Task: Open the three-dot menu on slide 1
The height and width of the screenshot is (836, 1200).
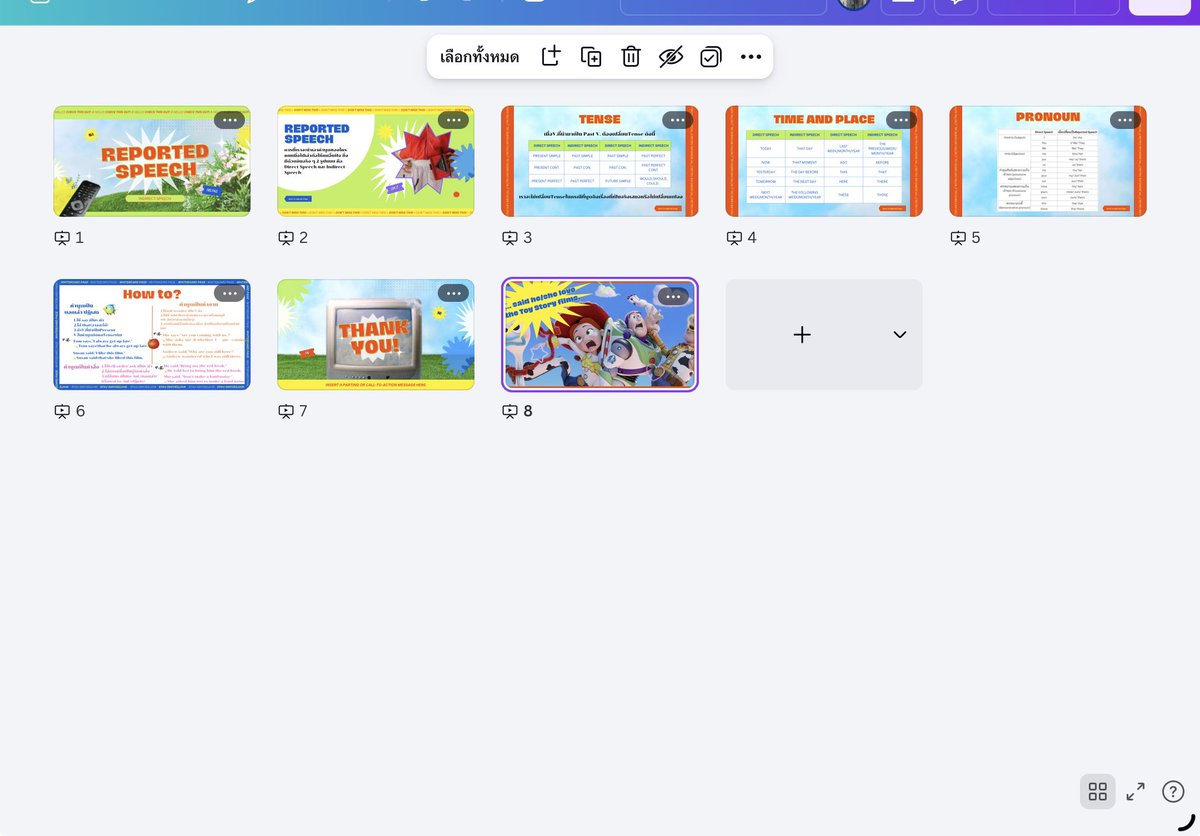Action: [229, 120]
